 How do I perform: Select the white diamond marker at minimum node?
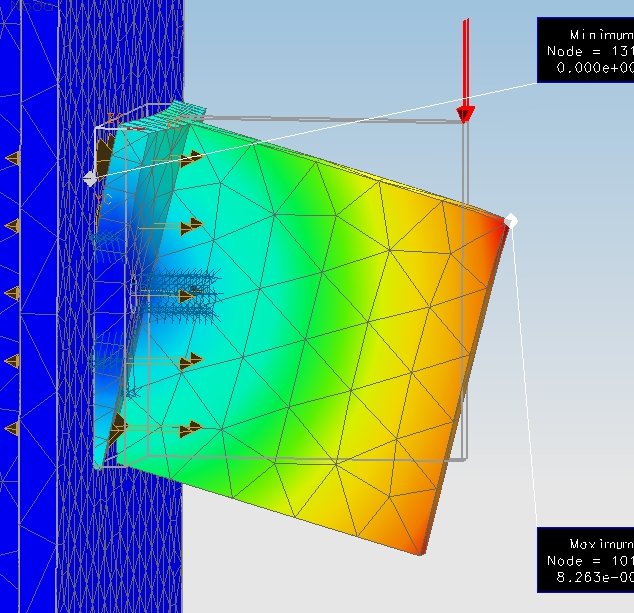coord(90,178)
